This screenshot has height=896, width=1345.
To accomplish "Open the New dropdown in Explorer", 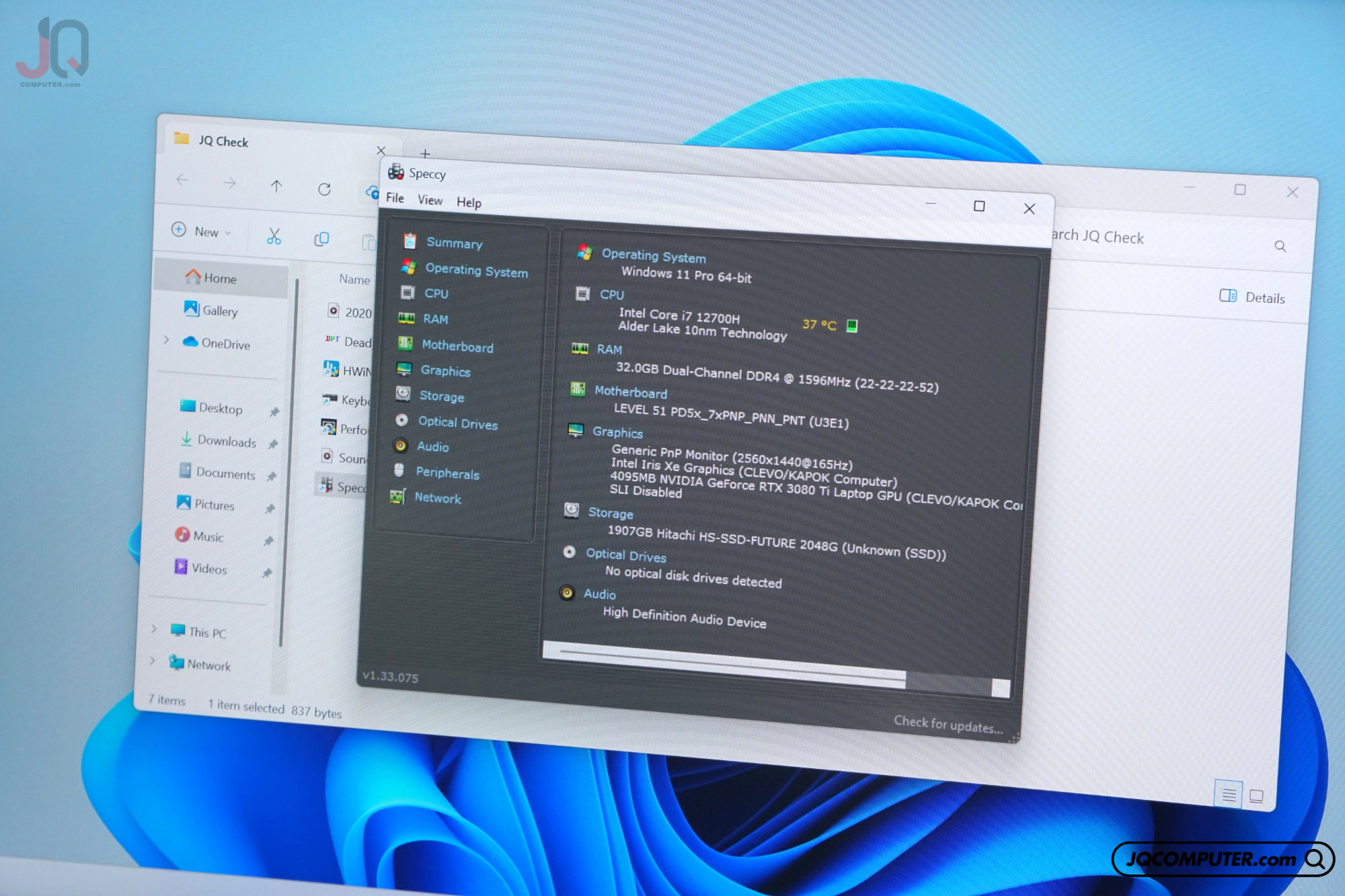I will click(x=200, y=231).
